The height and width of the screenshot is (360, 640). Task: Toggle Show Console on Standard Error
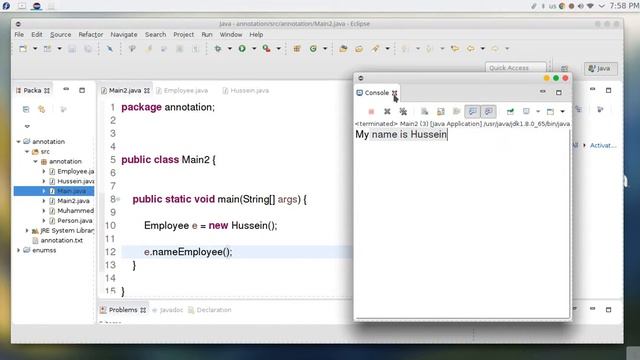click(x=489, y=111)
